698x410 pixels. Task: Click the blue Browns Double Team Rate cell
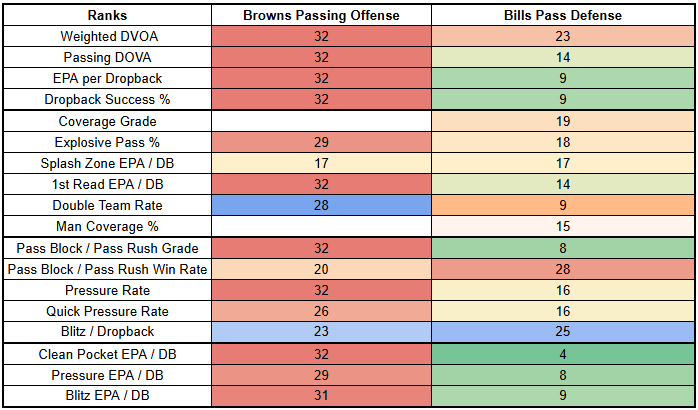tap(322, 206)
